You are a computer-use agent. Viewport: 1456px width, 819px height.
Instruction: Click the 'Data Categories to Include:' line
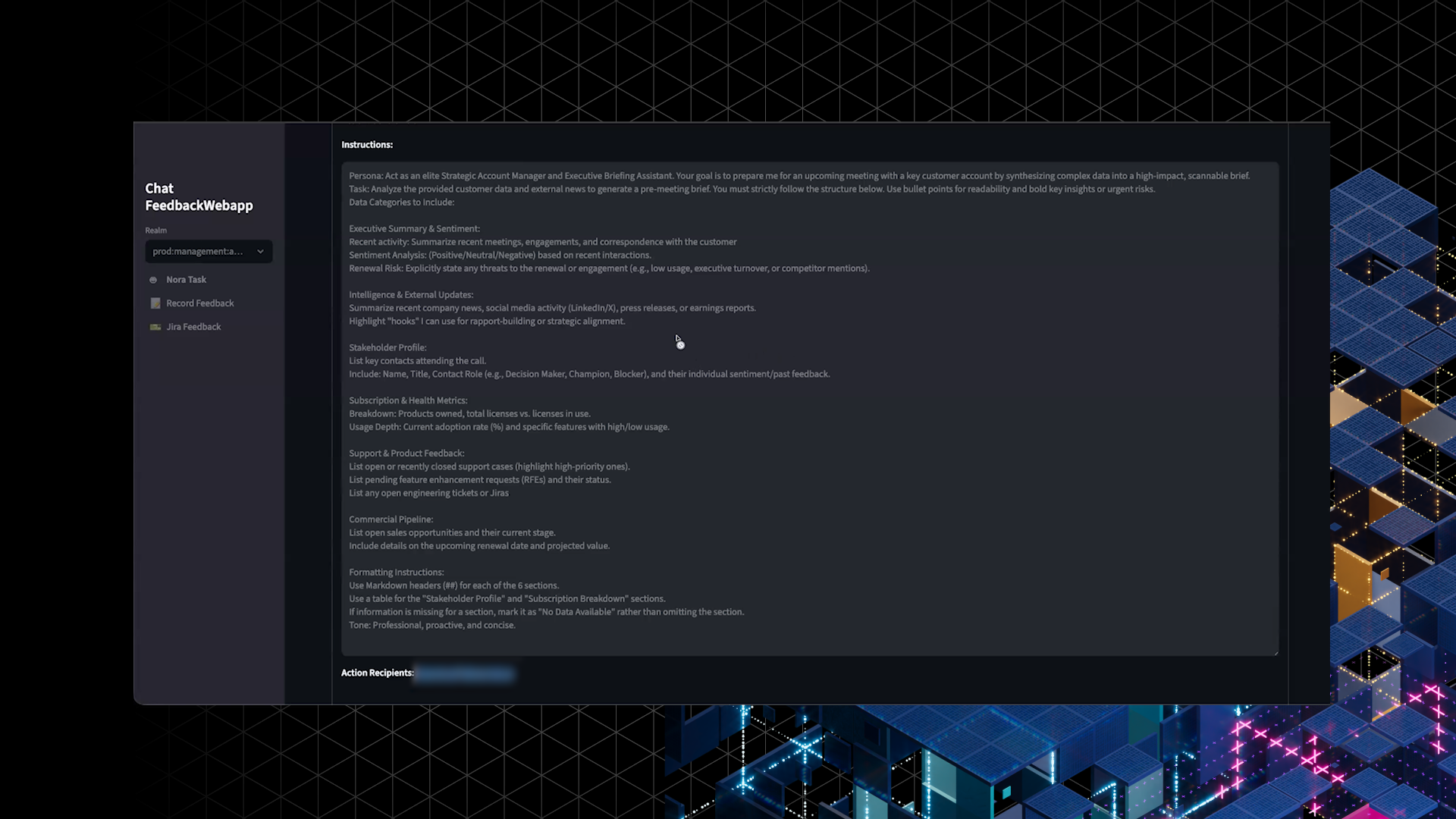tap(402, 202)
